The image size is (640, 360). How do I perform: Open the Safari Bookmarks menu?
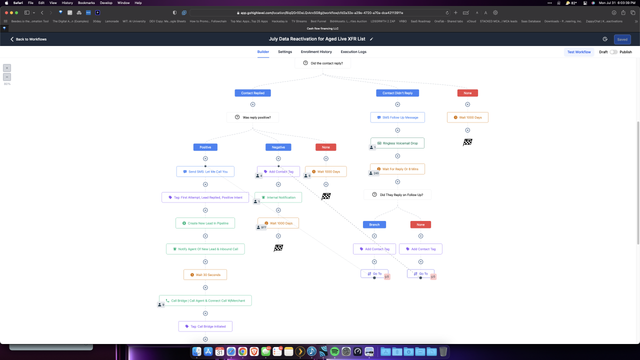tap(86, 3)
